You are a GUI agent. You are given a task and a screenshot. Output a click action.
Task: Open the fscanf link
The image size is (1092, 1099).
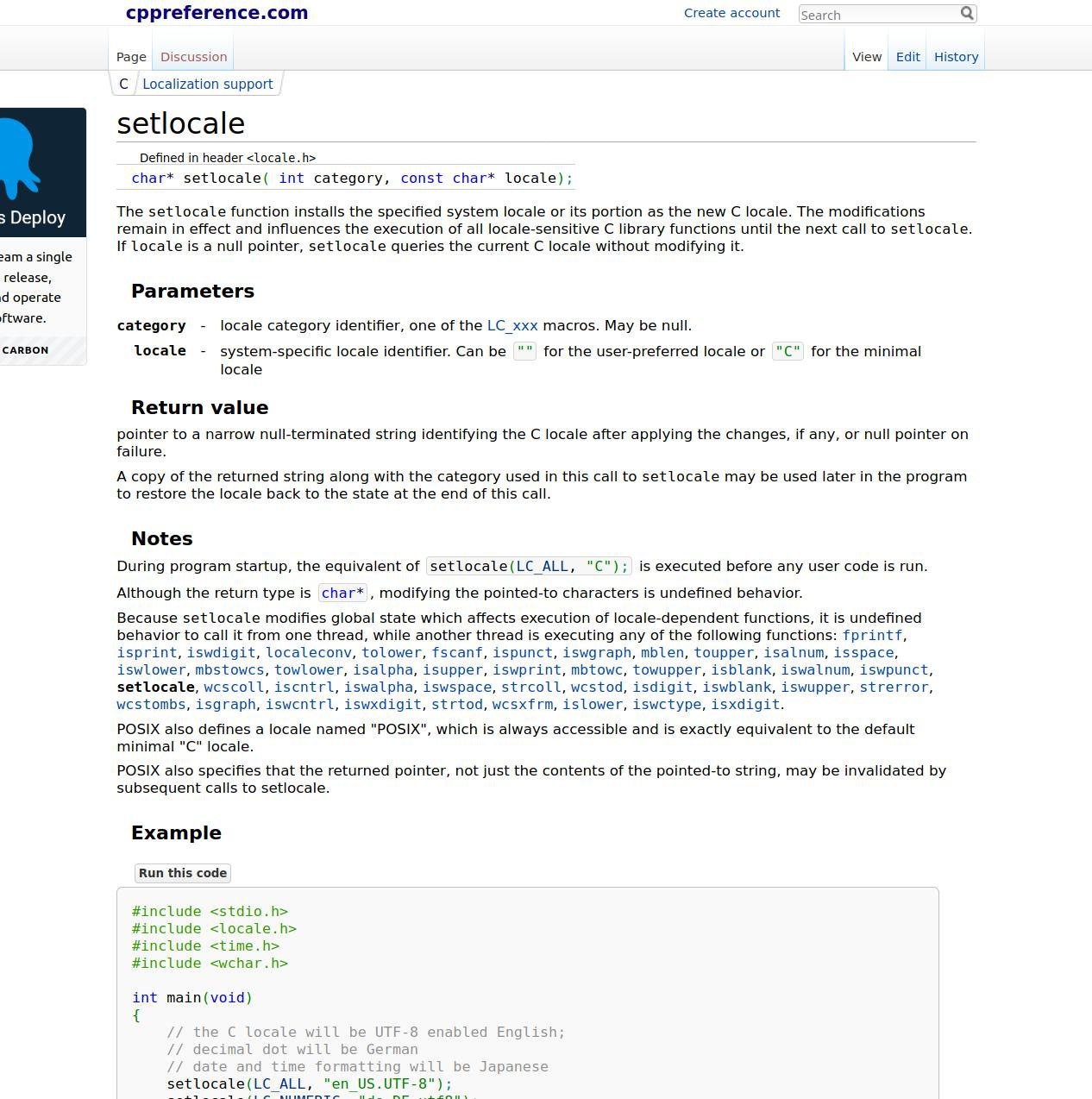[x=457, y=653]
